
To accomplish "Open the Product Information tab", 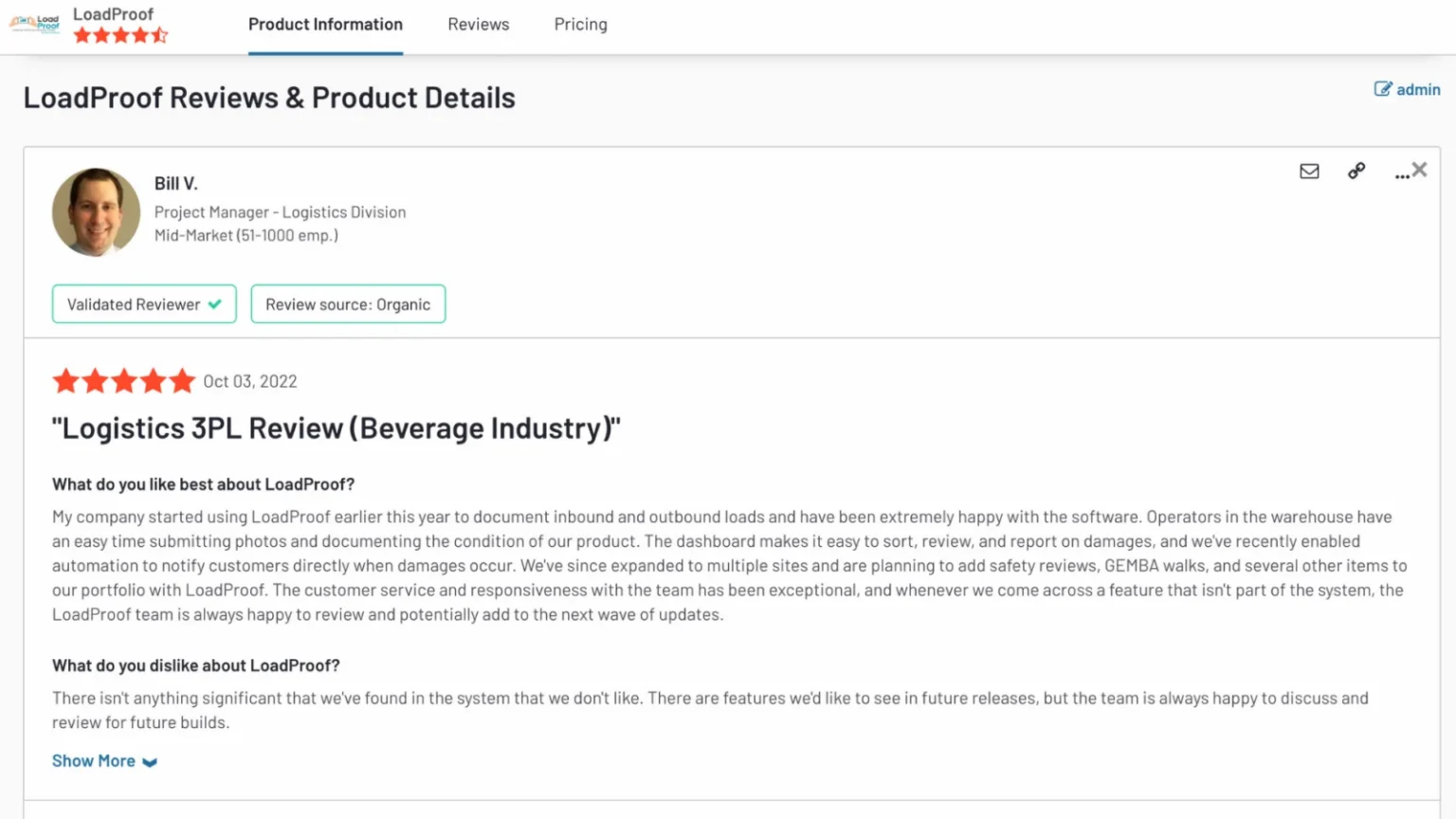I will [x=325, y=25].
